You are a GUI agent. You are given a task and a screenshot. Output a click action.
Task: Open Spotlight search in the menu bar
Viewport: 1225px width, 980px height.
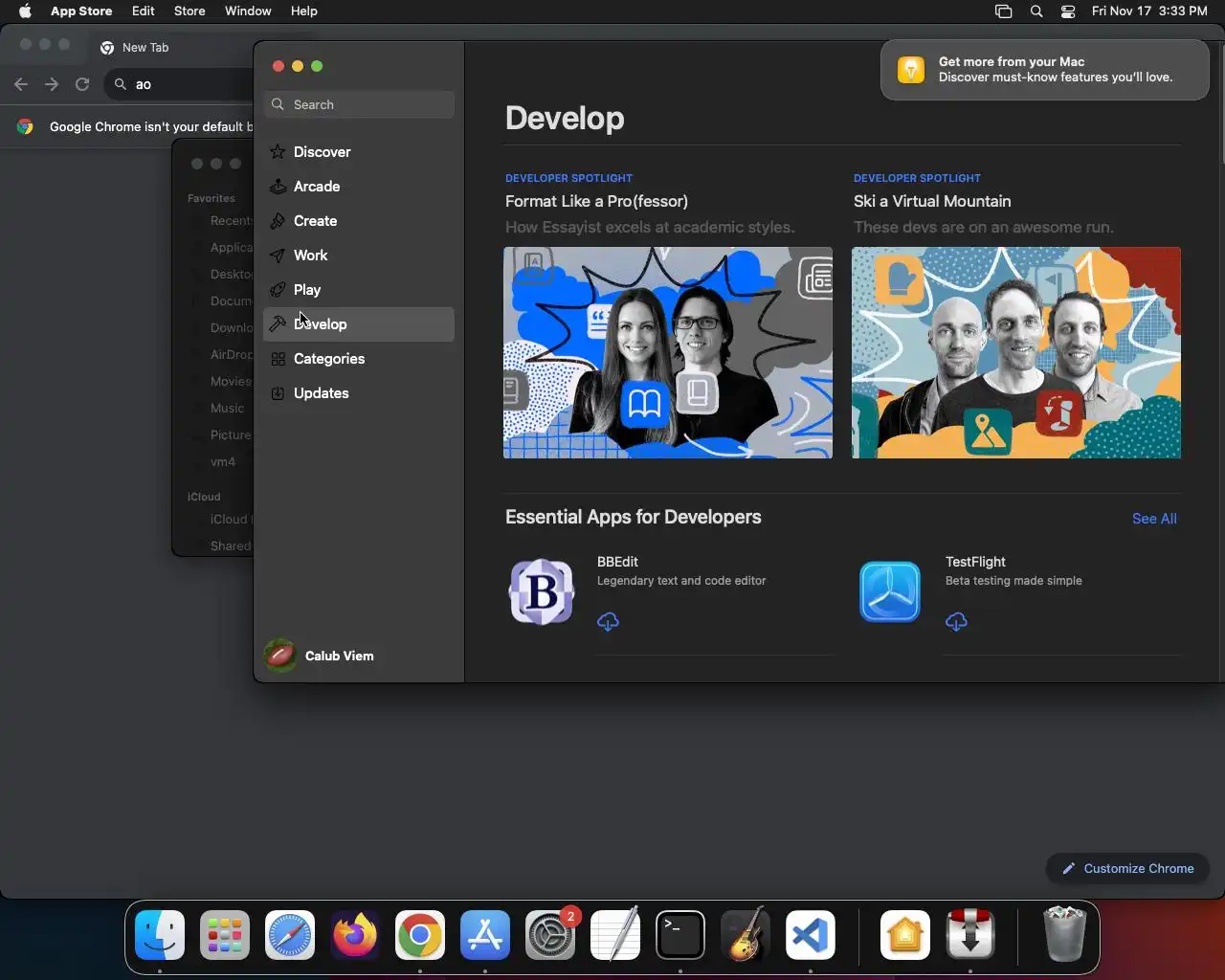tap(1036, 11)
